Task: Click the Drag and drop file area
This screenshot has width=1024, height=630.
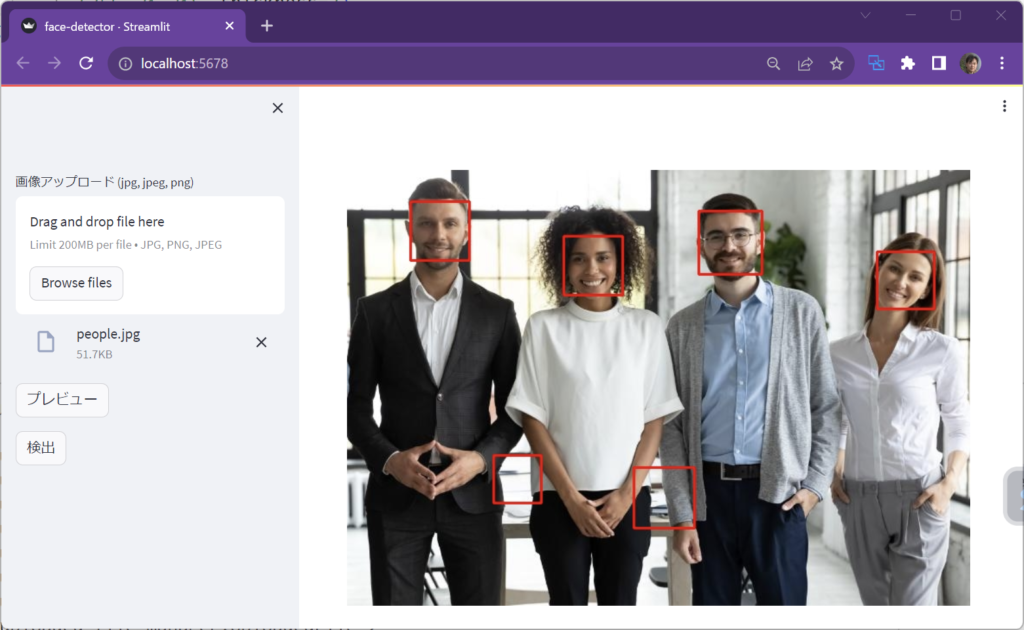Action: [150, 255]
